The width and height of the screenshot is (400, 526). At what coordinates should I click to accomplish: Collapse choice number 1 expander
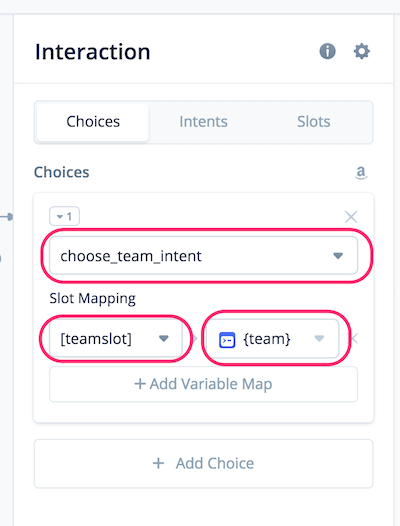point(64,216)
